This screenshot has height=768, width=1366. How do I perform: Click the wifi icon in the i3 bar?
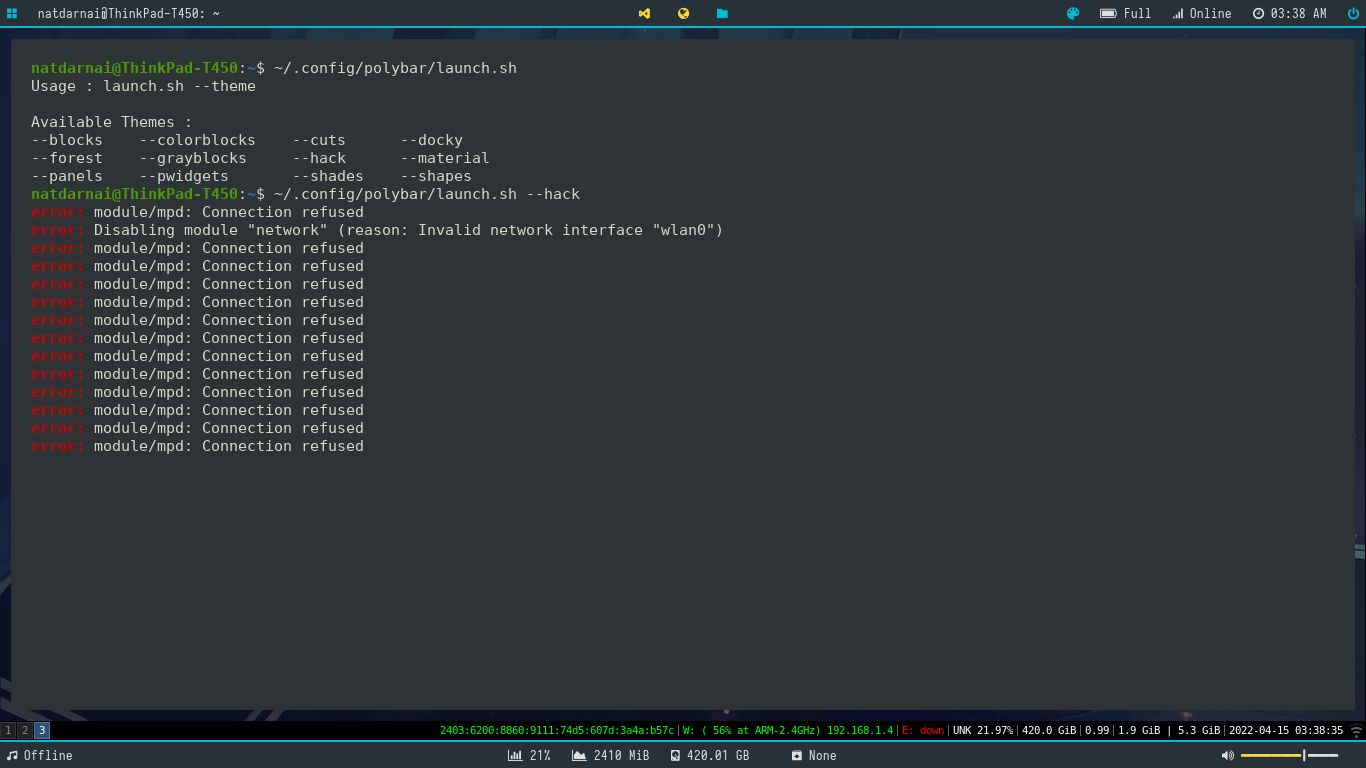click(x=1356, y=730)
